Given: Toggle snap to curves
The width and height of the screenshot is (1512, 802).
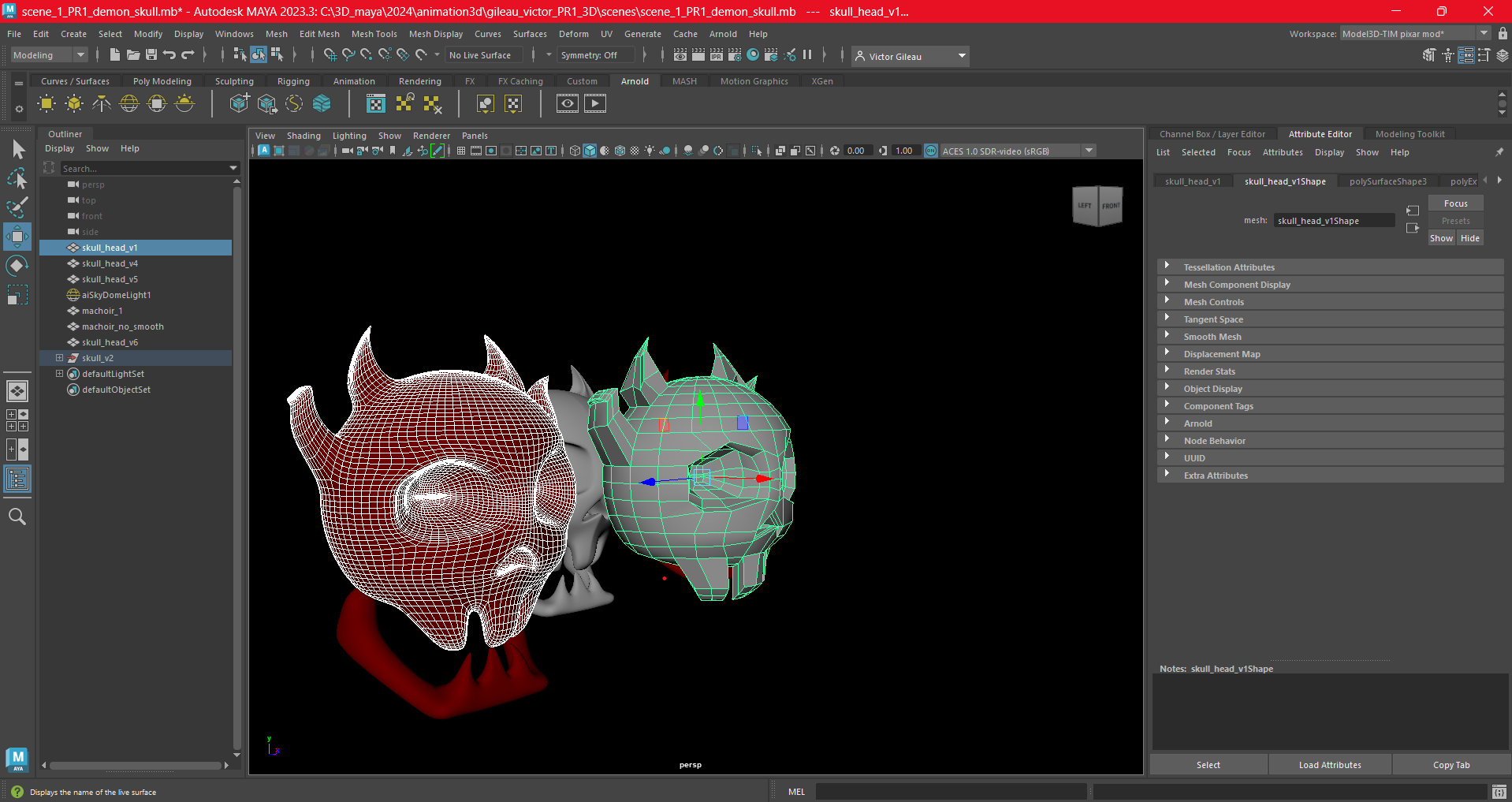Looking at the screenshot, I should click(348, 54).
